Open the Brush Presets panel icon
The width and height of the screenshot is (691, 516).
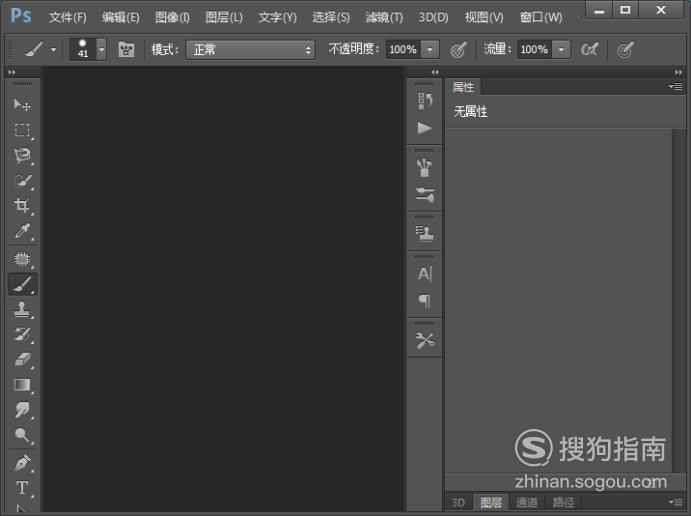[425, 168]
